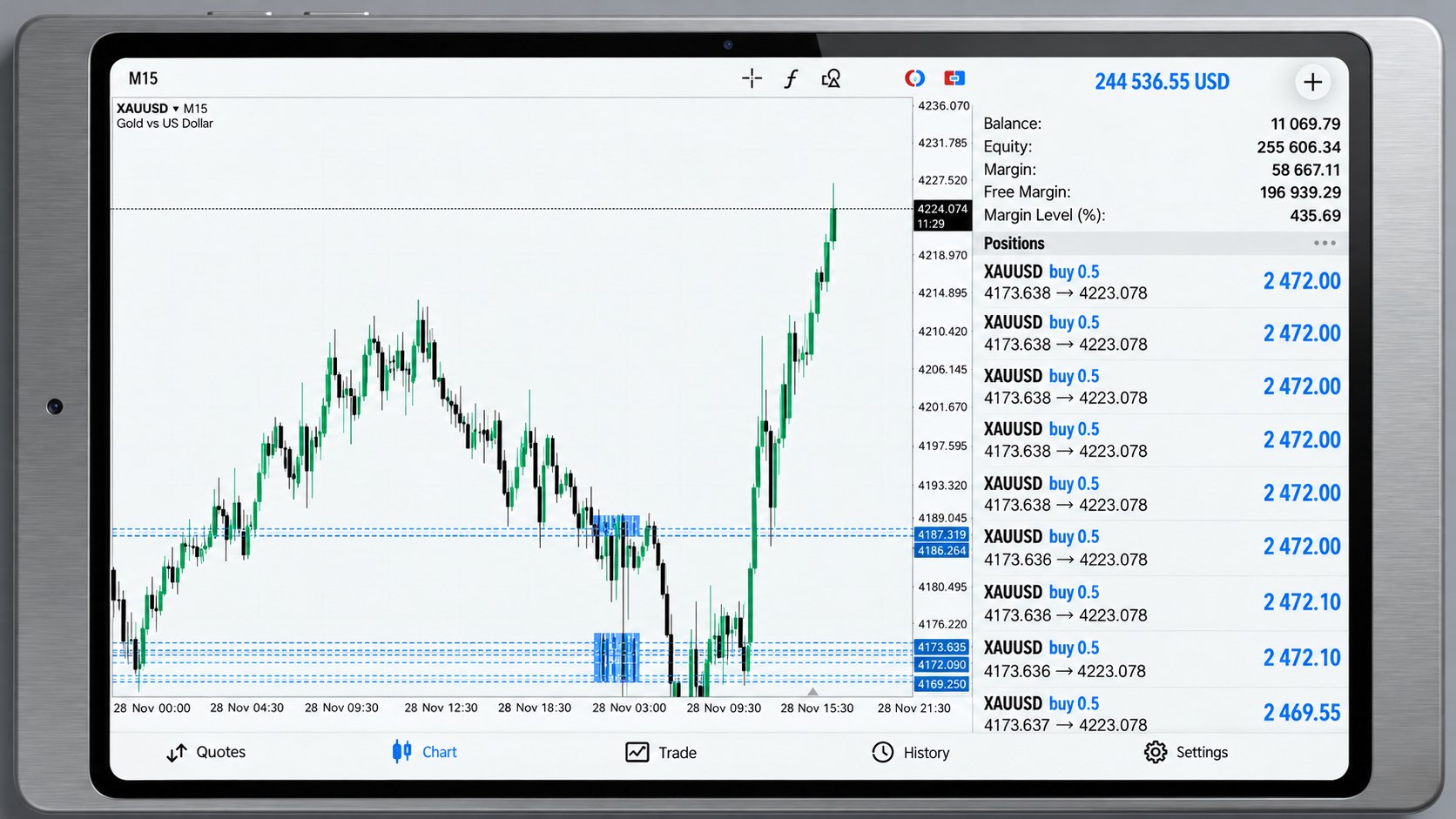Viewport: 1456px width, 819px height.
Task: Open the indicators function icon
Action: 791,79
